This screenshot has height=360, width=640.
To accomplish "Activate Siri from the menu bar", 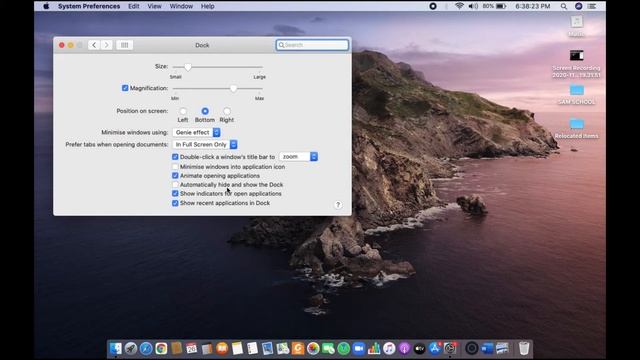I will (578, 6).
